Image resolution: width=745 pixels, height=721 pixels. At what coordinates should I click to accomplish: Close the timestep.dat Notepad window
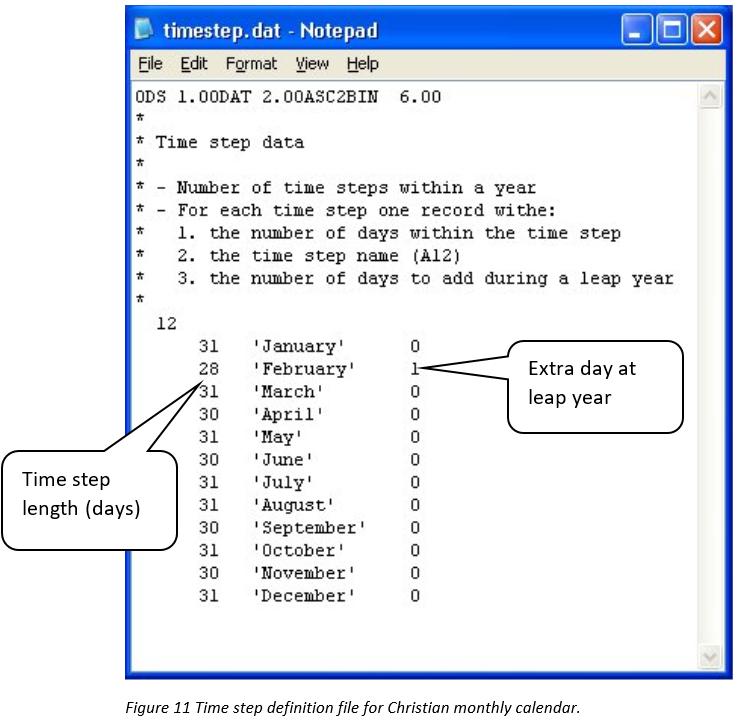point(707,29)
